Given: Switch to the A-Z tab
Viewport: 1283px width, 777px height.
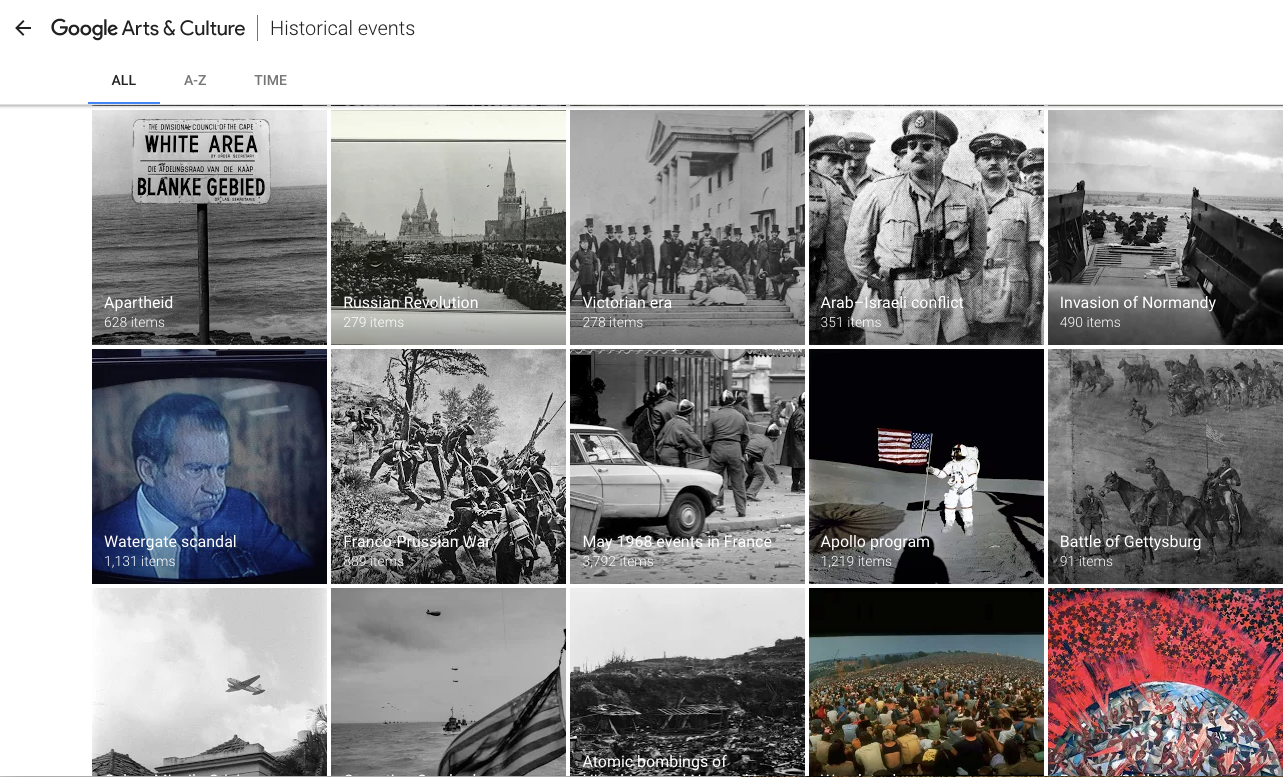Looking at the screenshot, I should 195,80.
